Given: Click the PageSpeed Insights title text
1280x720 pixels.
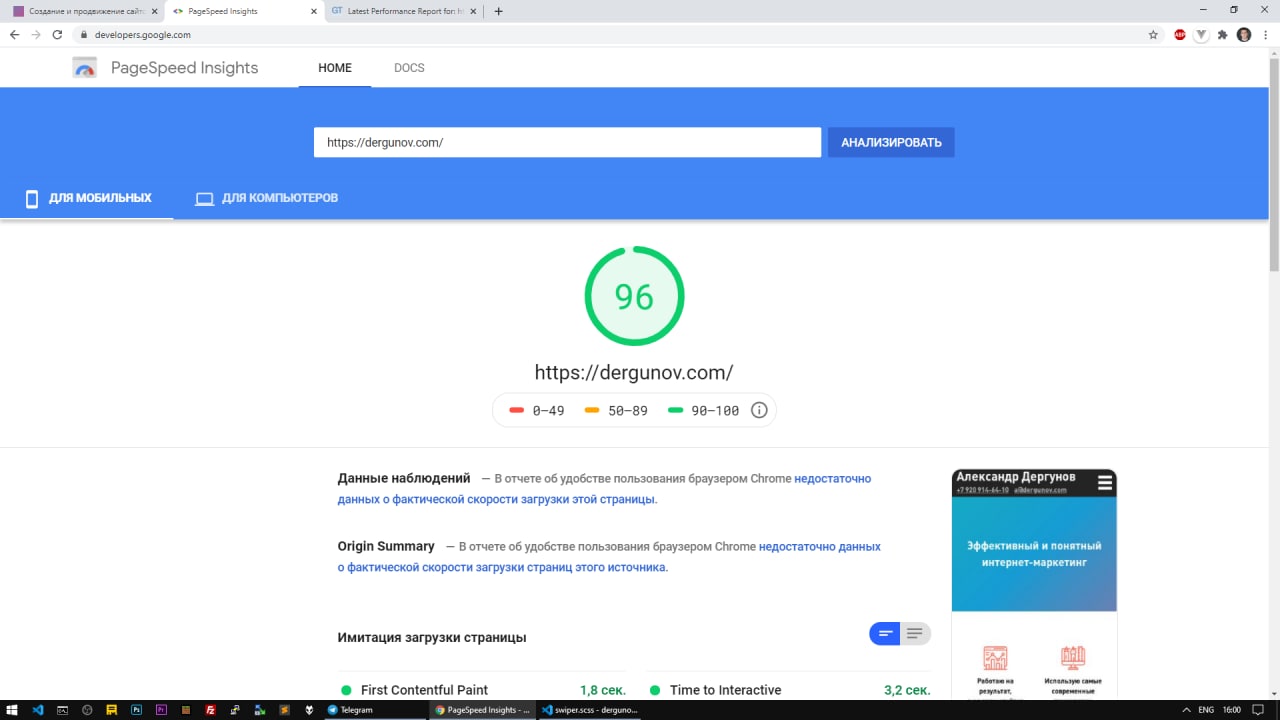Looking at the screenshot, I should (184, 68).
